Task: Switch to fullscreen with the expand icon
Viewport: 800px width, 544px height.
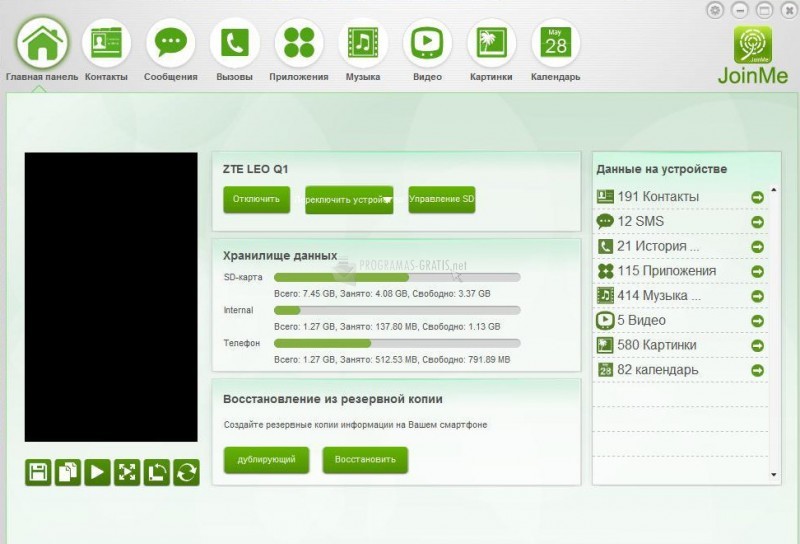Action: [127, 472]
